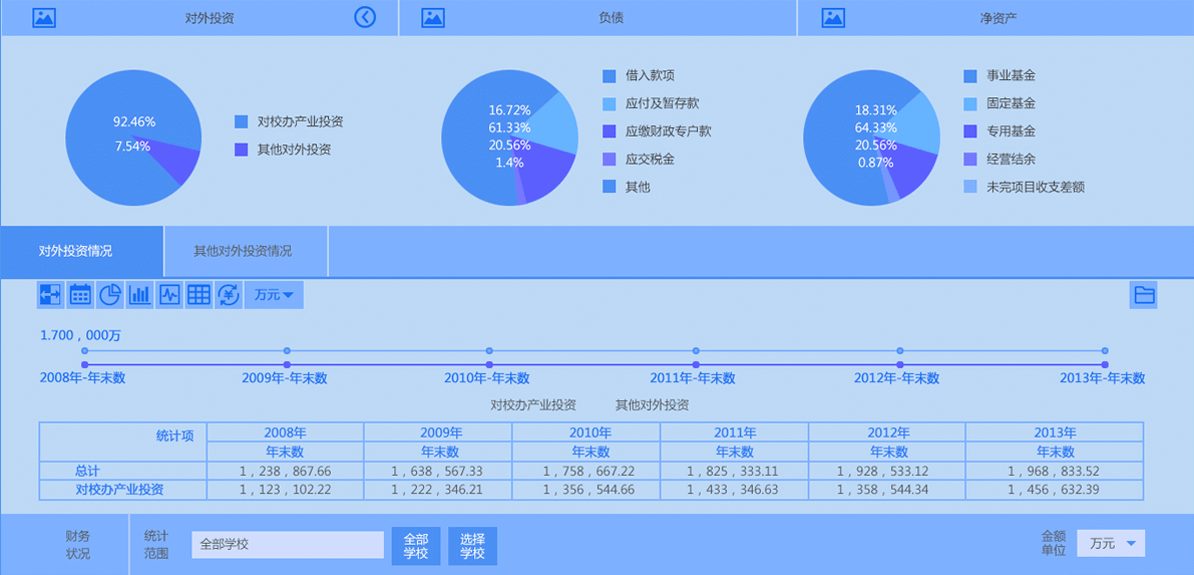Open the folder icon at right
Image resolution: width=1194 pixels, height=575 pixels.
coord(1144,295)
